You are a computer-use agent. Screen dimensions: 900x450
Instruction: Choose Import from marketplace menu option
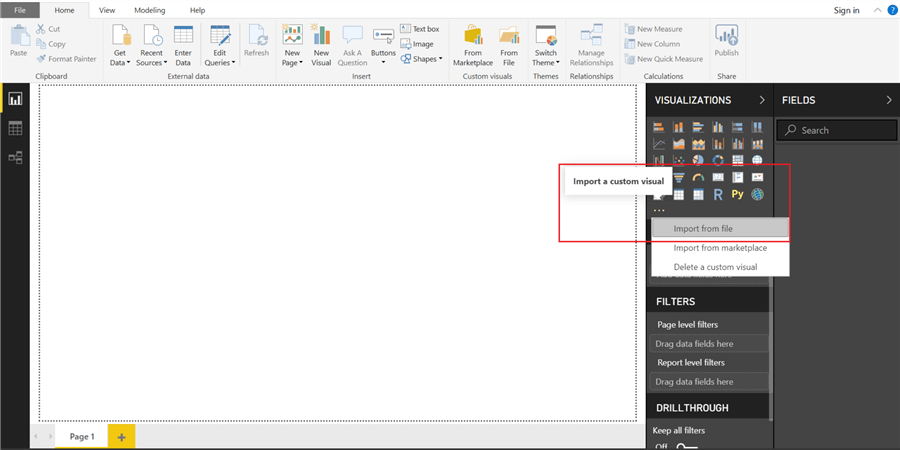[x=720, y=248]
